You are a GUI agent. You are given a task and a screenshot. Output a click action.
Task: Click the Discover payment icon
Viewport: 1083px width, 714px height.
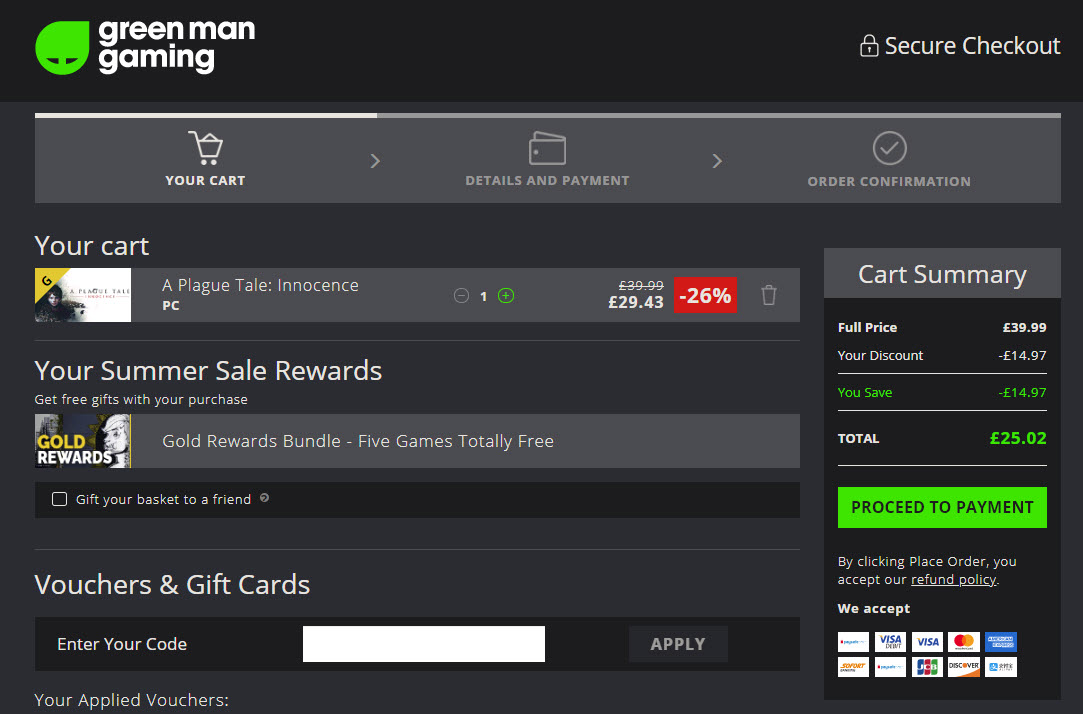[x=964, y=667]
